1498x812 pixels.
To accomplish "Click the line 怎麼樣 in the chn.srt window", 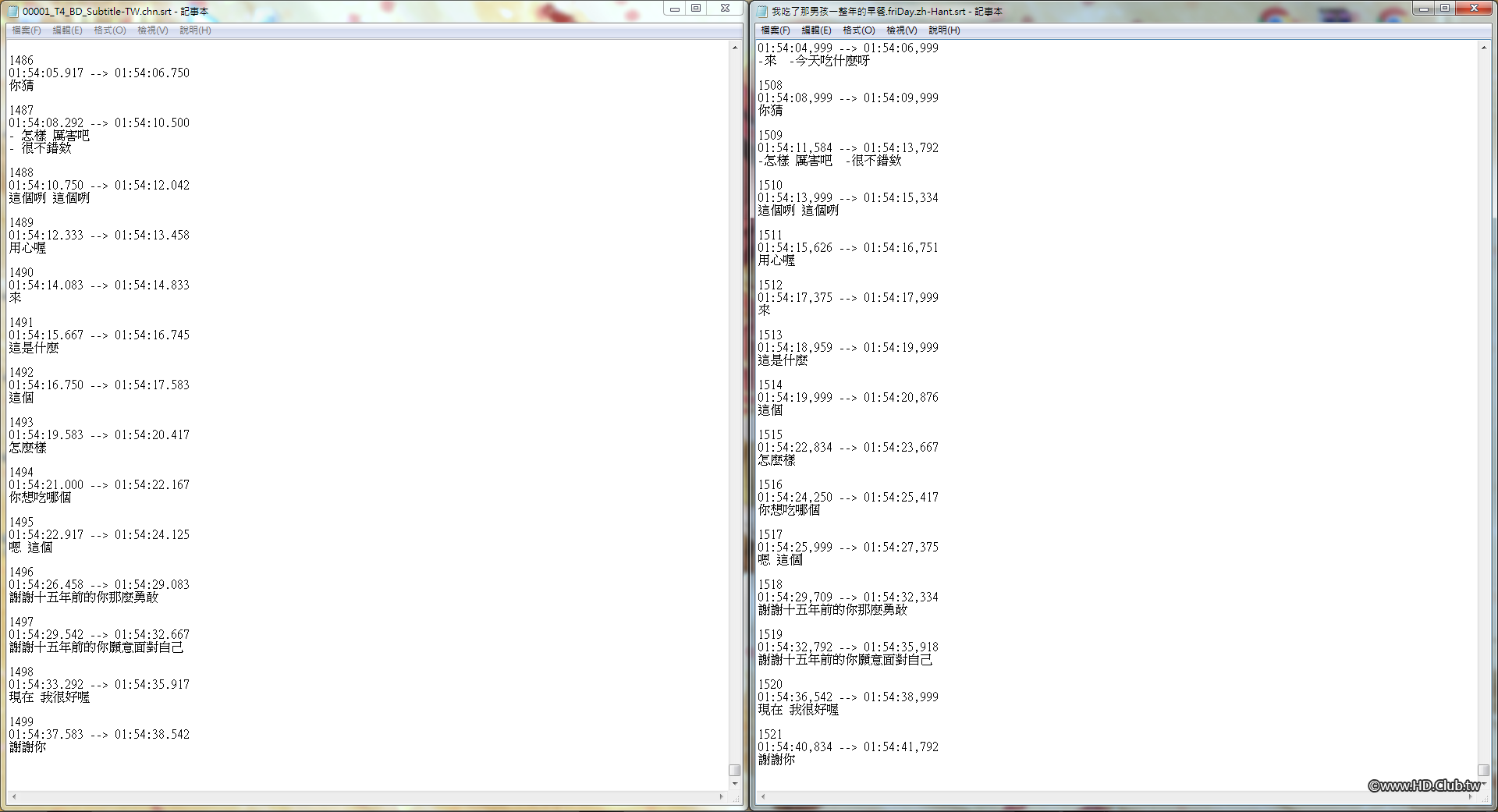I will pyautogui.click(x=27, y=447).
